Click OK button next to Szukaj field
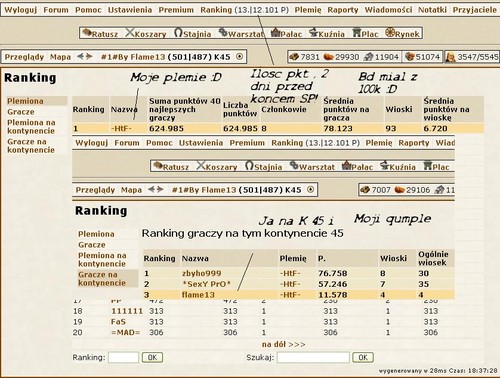Screen dimensions: 500x378 (363, 357)
